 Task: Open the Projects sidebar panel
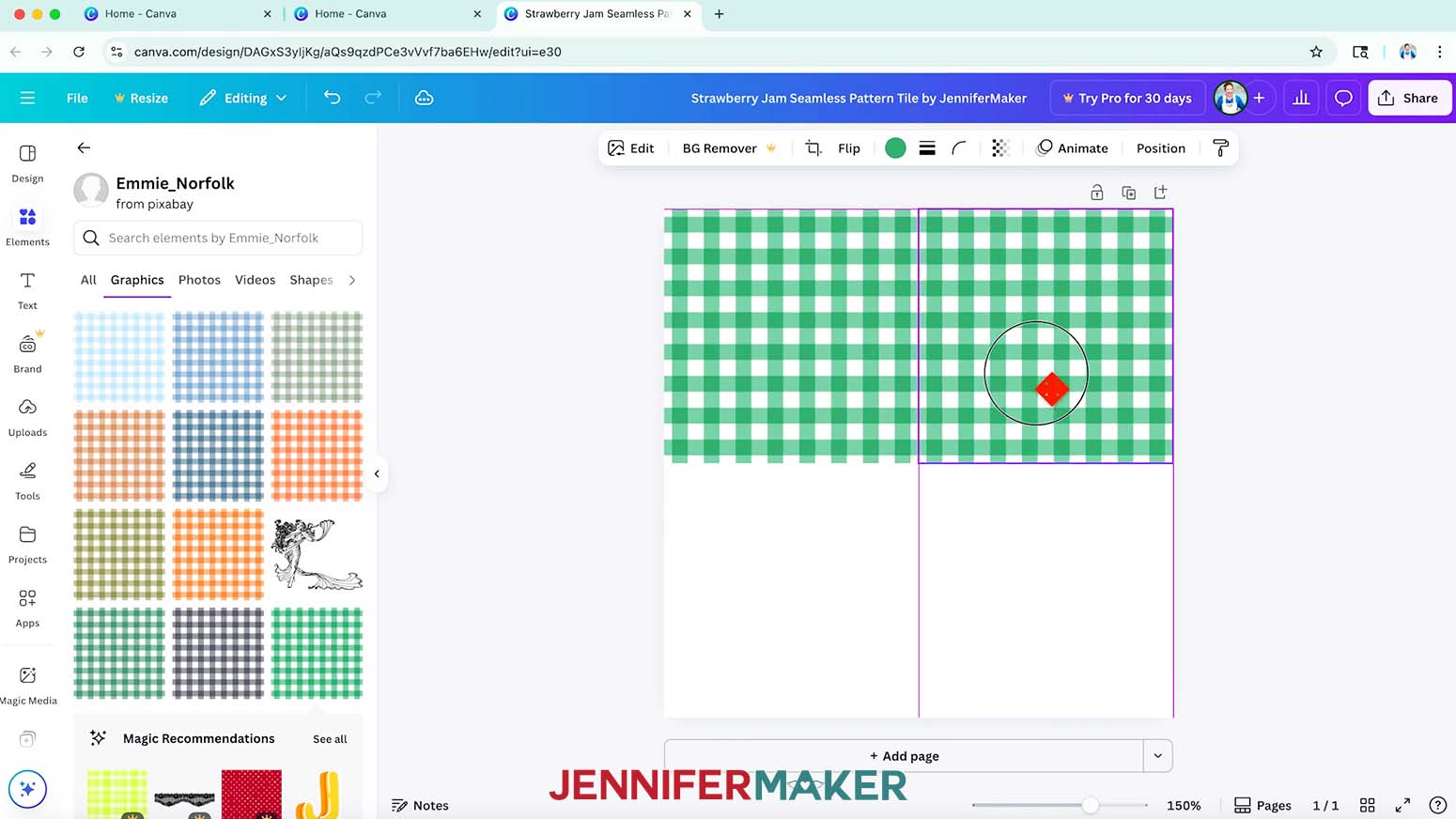(x=27, y=545)
